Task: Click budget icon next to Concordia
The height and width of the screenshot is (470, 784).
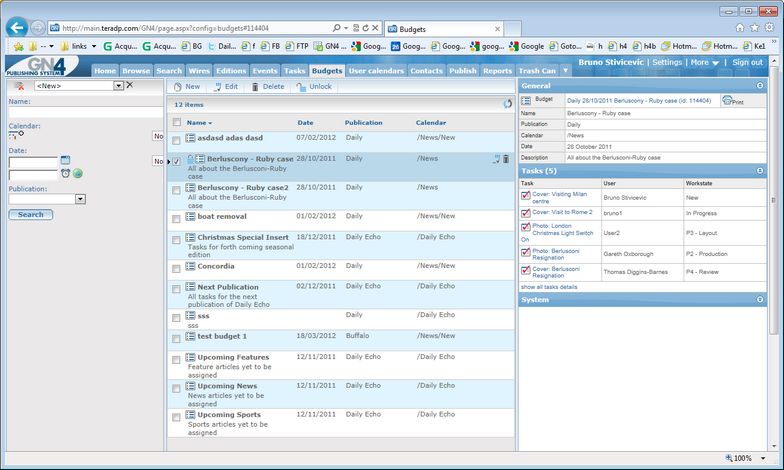Action: tap(190, 266)
